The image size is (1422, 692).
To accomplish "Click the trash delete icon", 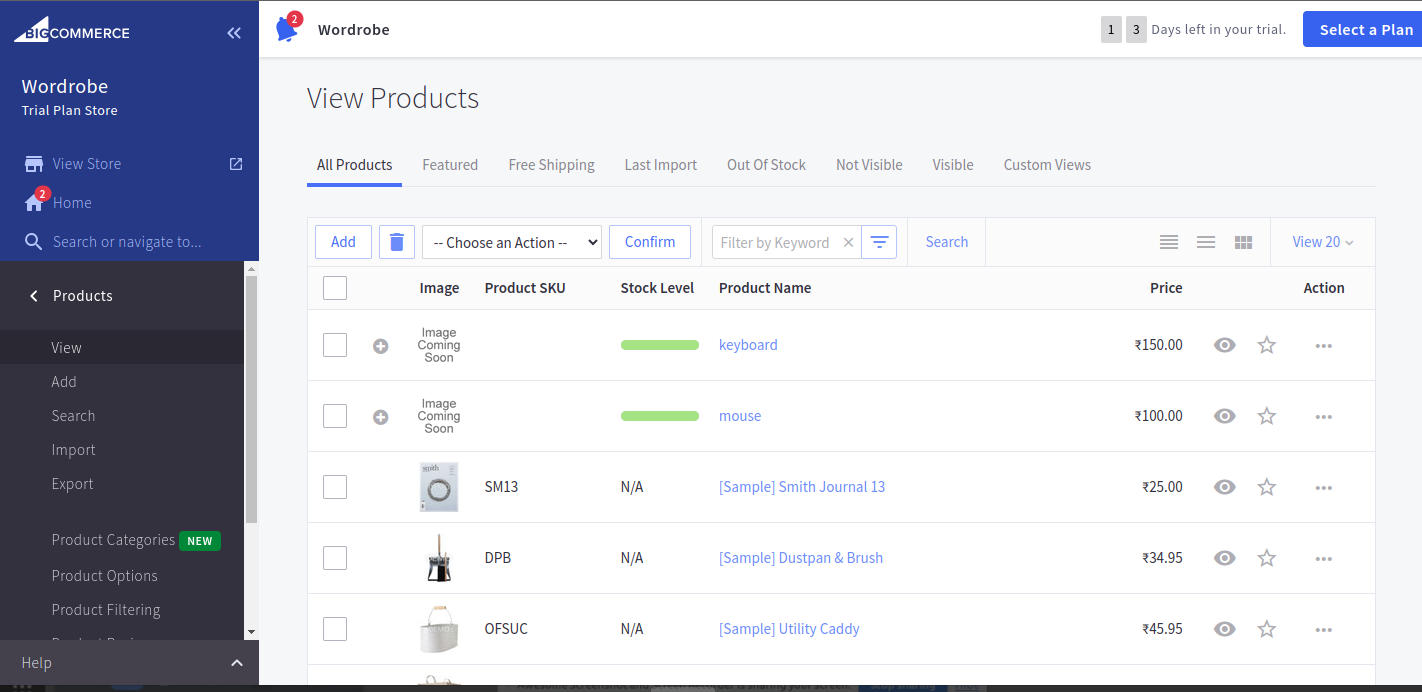I will (397, 242).
